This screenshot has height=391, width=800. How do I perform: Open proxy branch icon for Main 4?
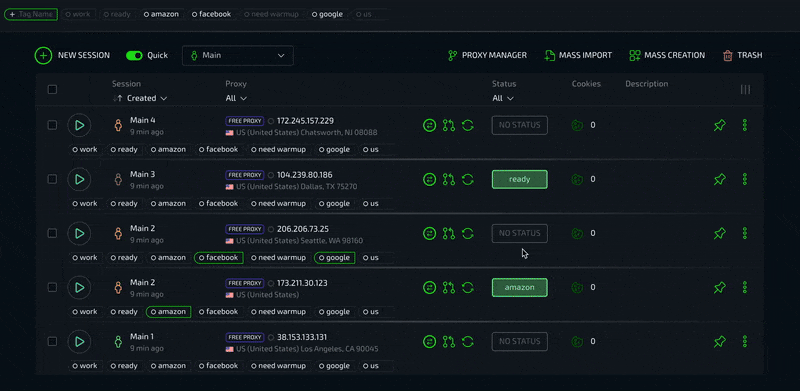click(449, 125)
